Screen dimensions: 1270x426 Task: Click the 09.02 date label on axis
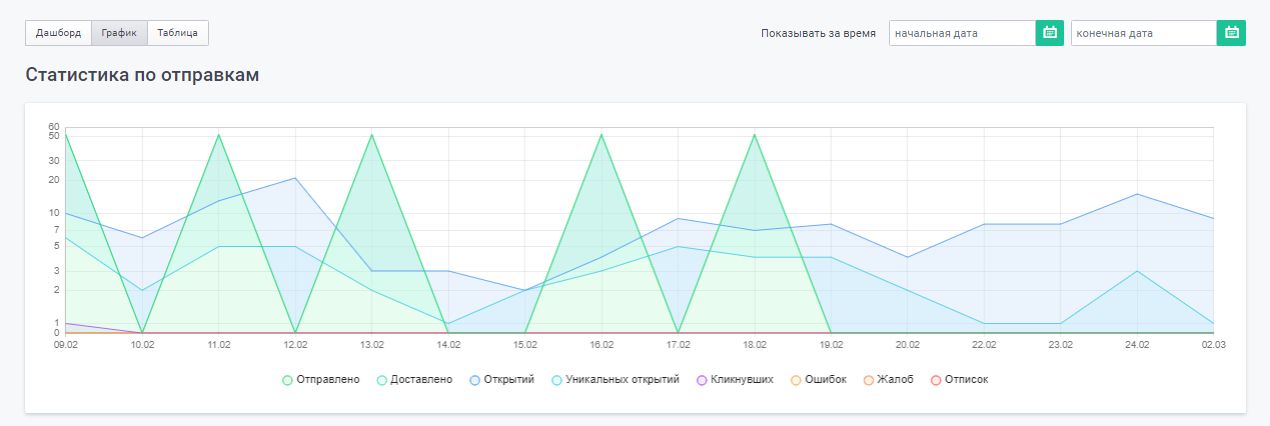(66, 344)
